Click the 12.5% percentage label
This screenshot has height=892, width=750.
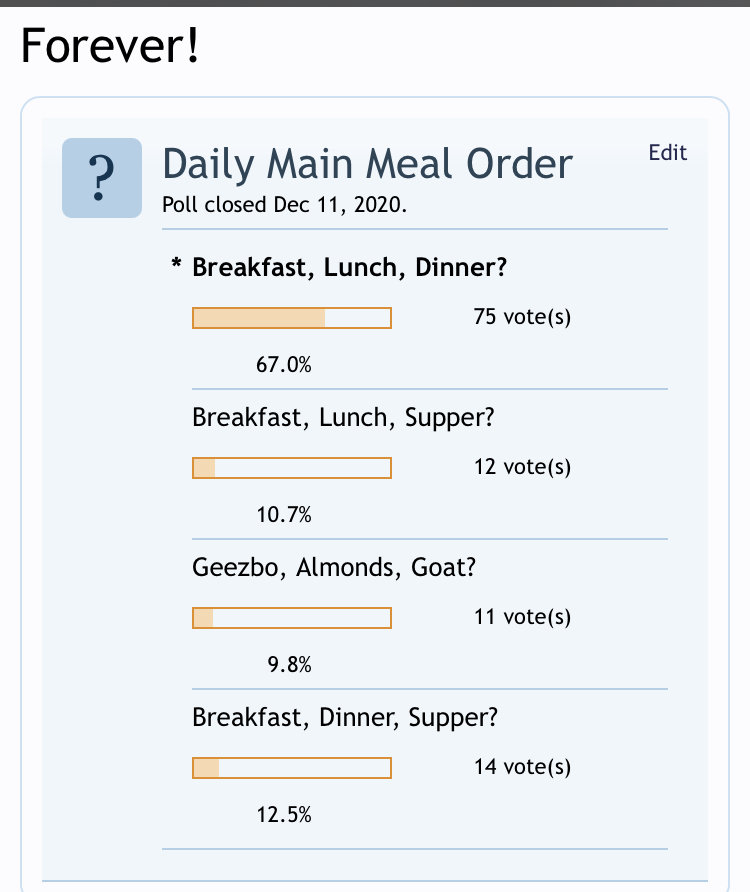[x=283, y=815]
